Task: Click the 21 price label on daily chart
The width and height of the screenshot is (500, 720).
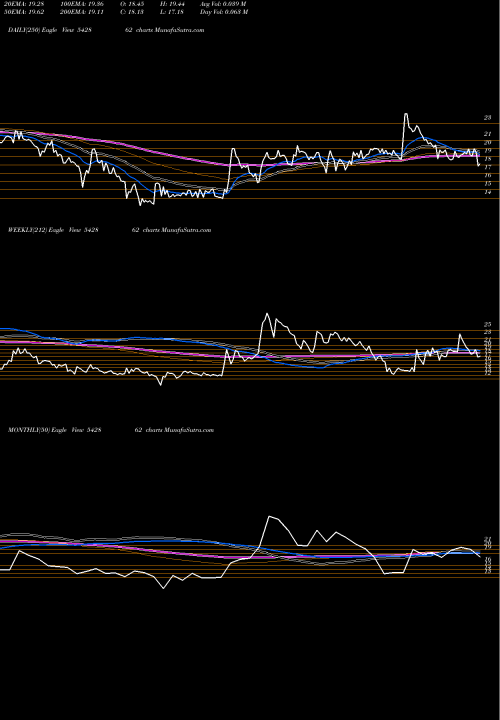Action: click(487, 134)
